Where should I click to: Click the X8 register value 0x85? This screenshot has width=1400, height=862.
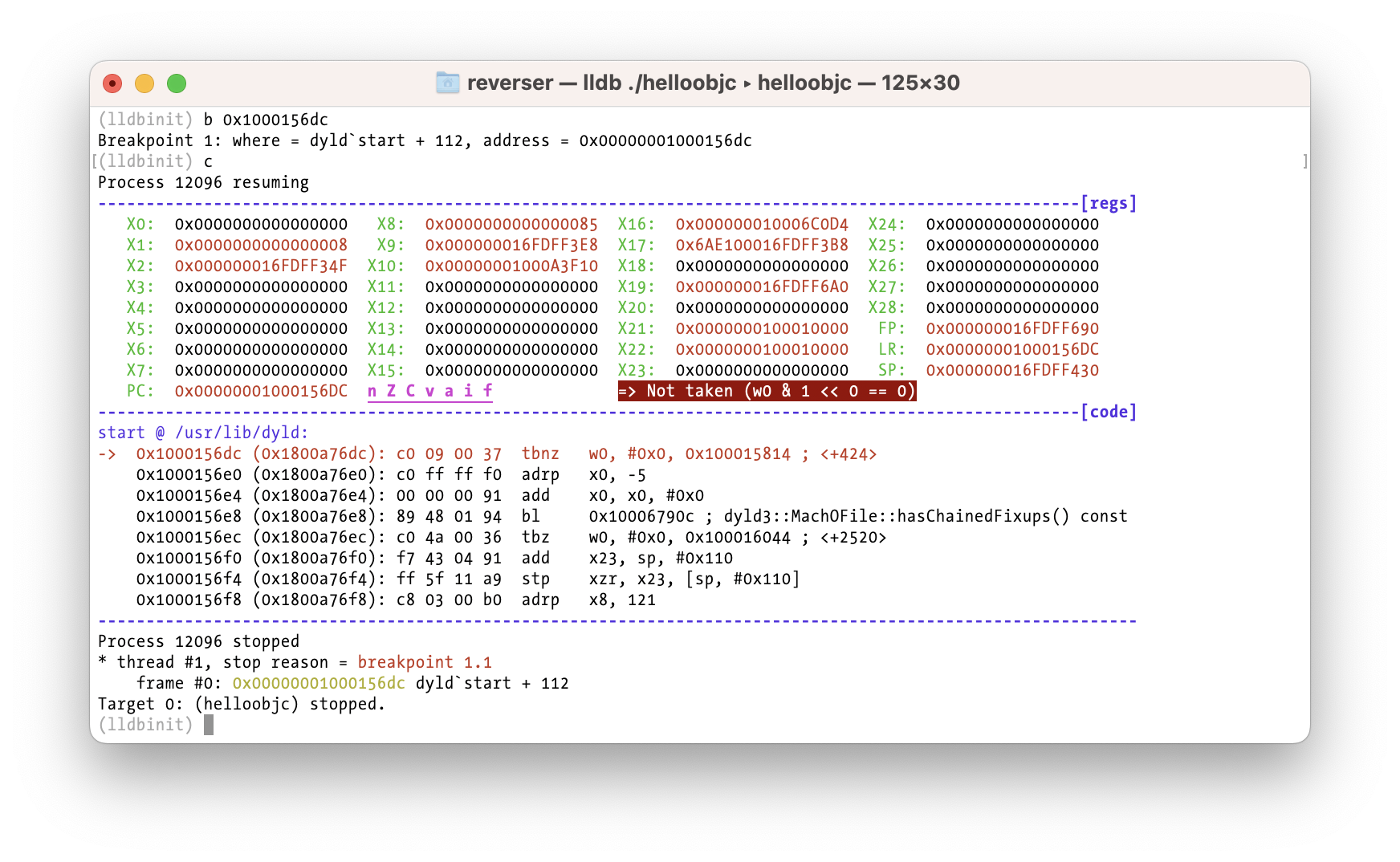pyautogui.click(x=511, y=225)
